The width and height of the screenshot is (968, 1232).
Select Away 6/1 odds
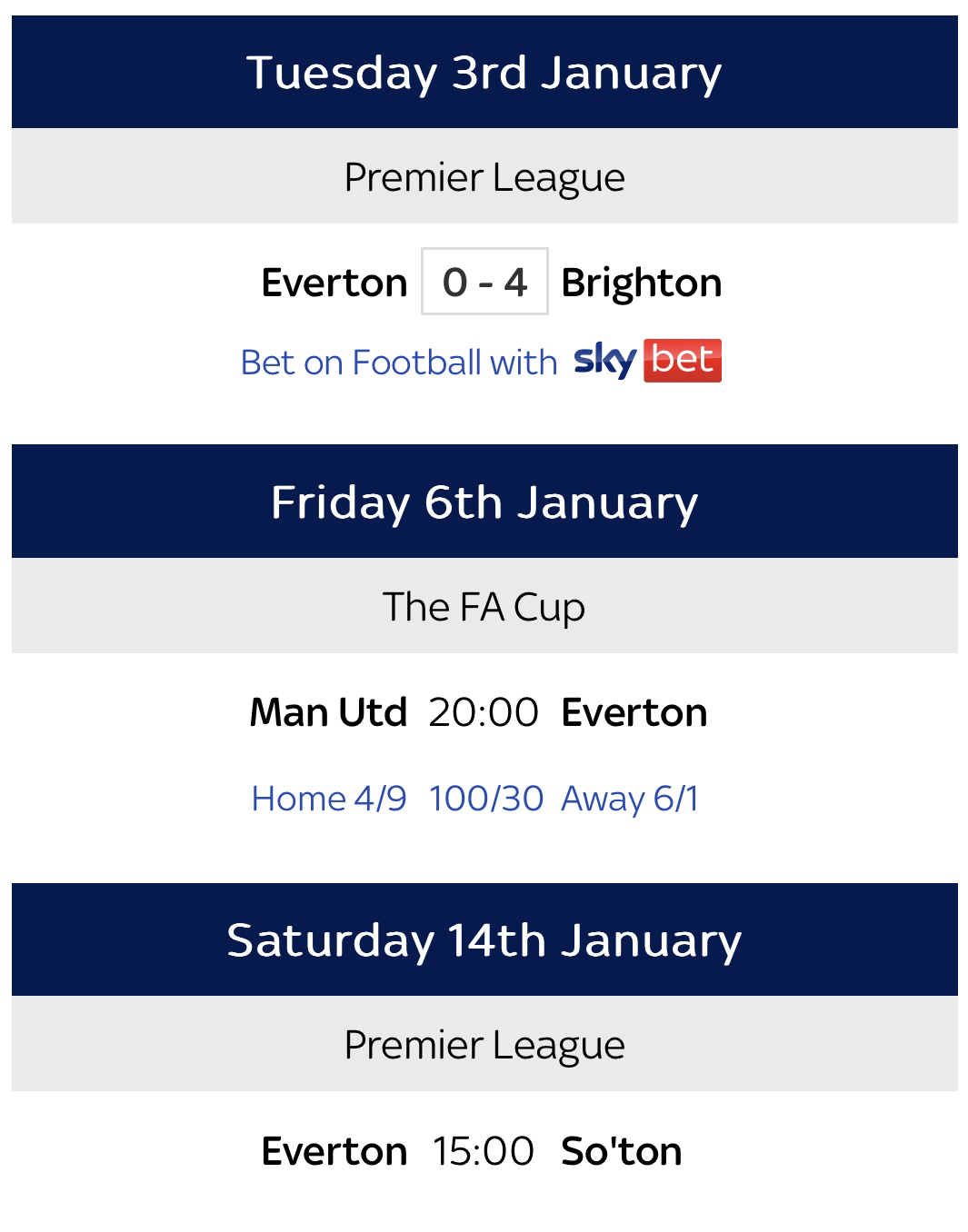630,799
